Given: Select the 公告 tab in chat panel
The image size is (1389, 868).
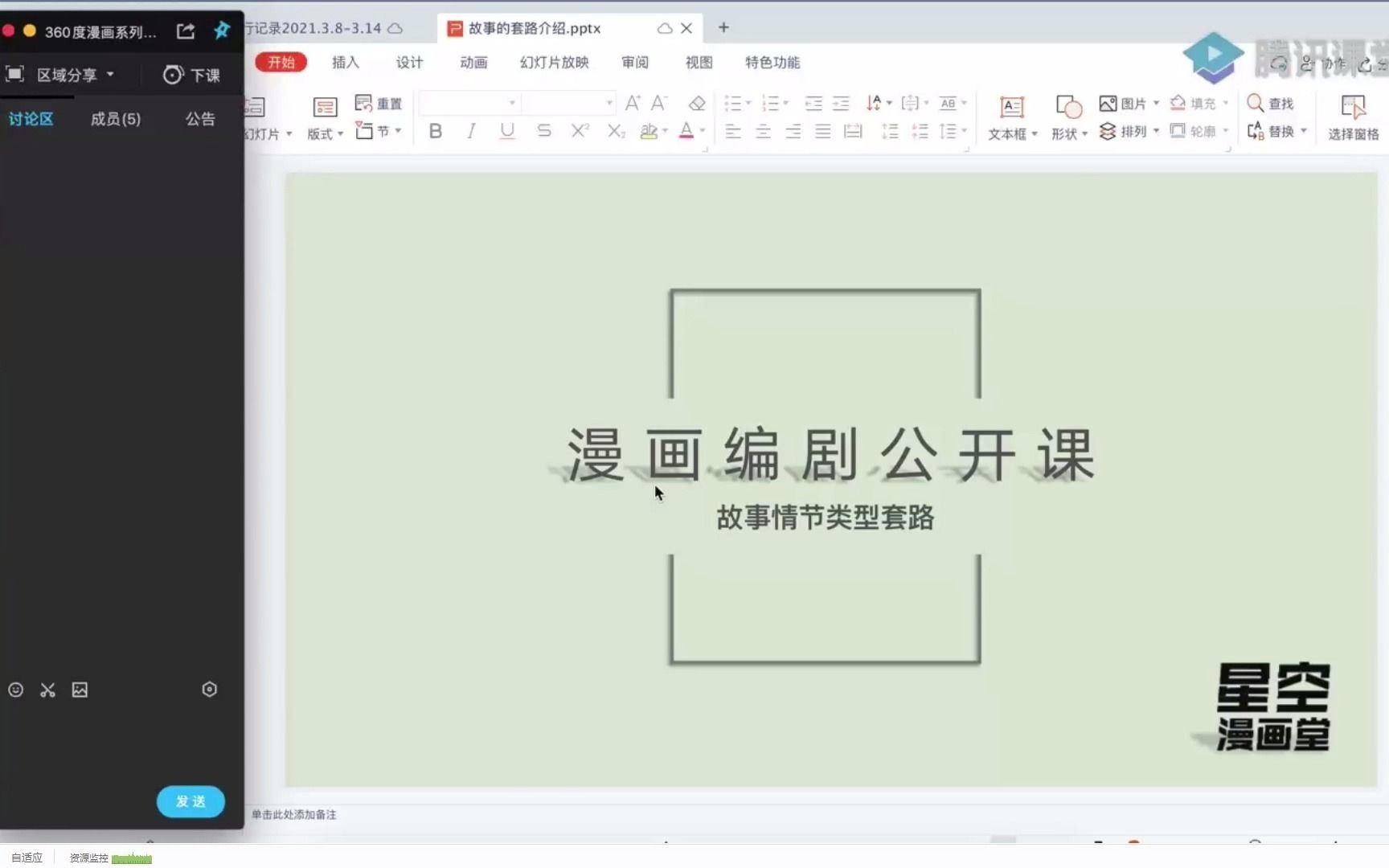Looking at the screenshot, I should (x=200, y=119).
